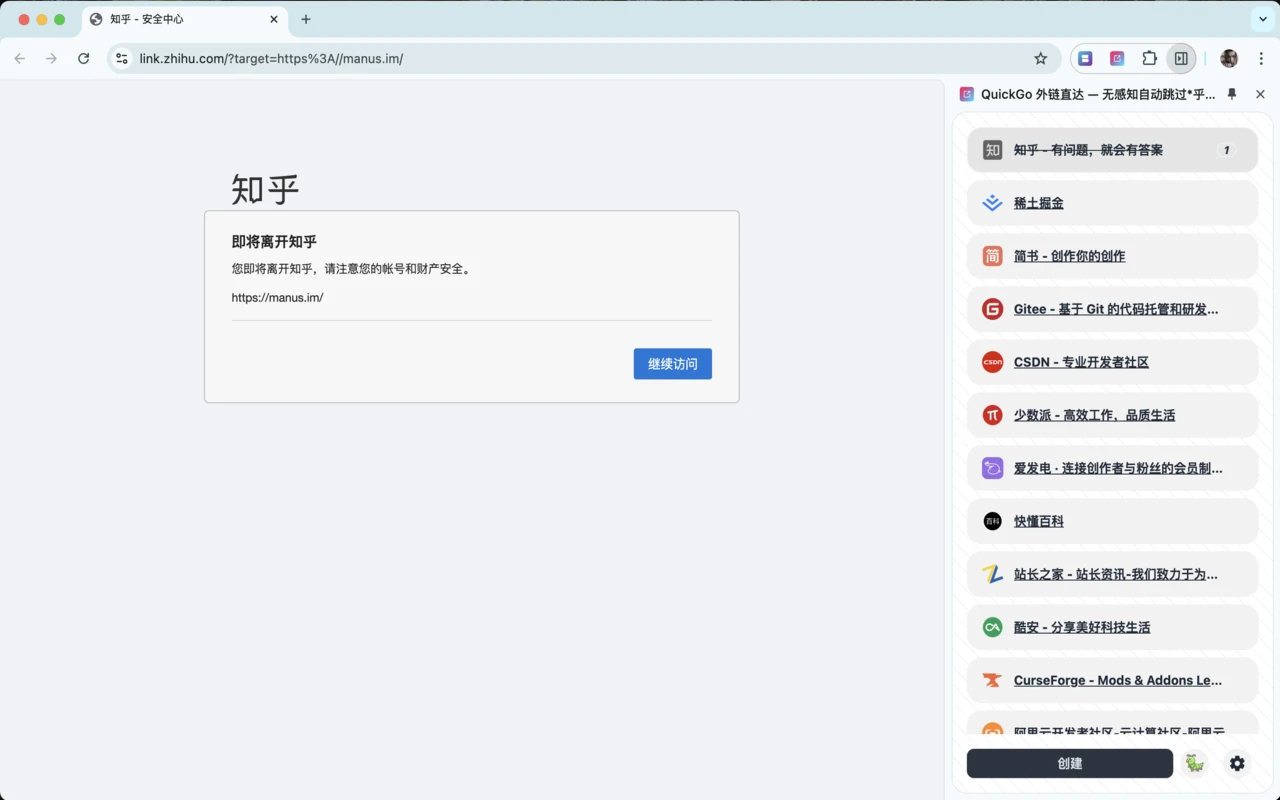Open the QuickGo extension toolbar icon

coord(1117,59)
